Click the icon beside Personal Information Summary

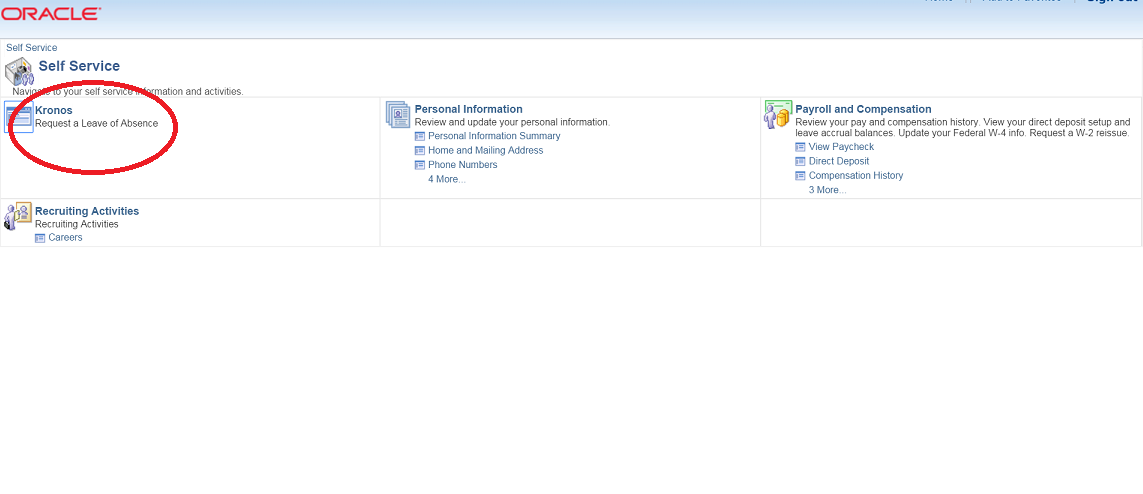[x=420, y=136]
